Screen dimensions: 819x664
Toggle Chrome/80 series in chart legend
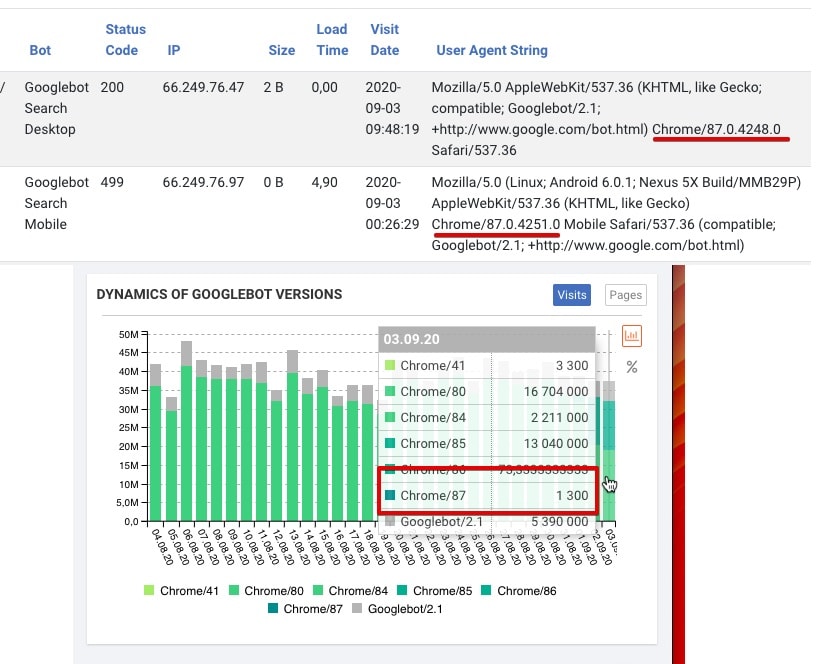(266, 591)
